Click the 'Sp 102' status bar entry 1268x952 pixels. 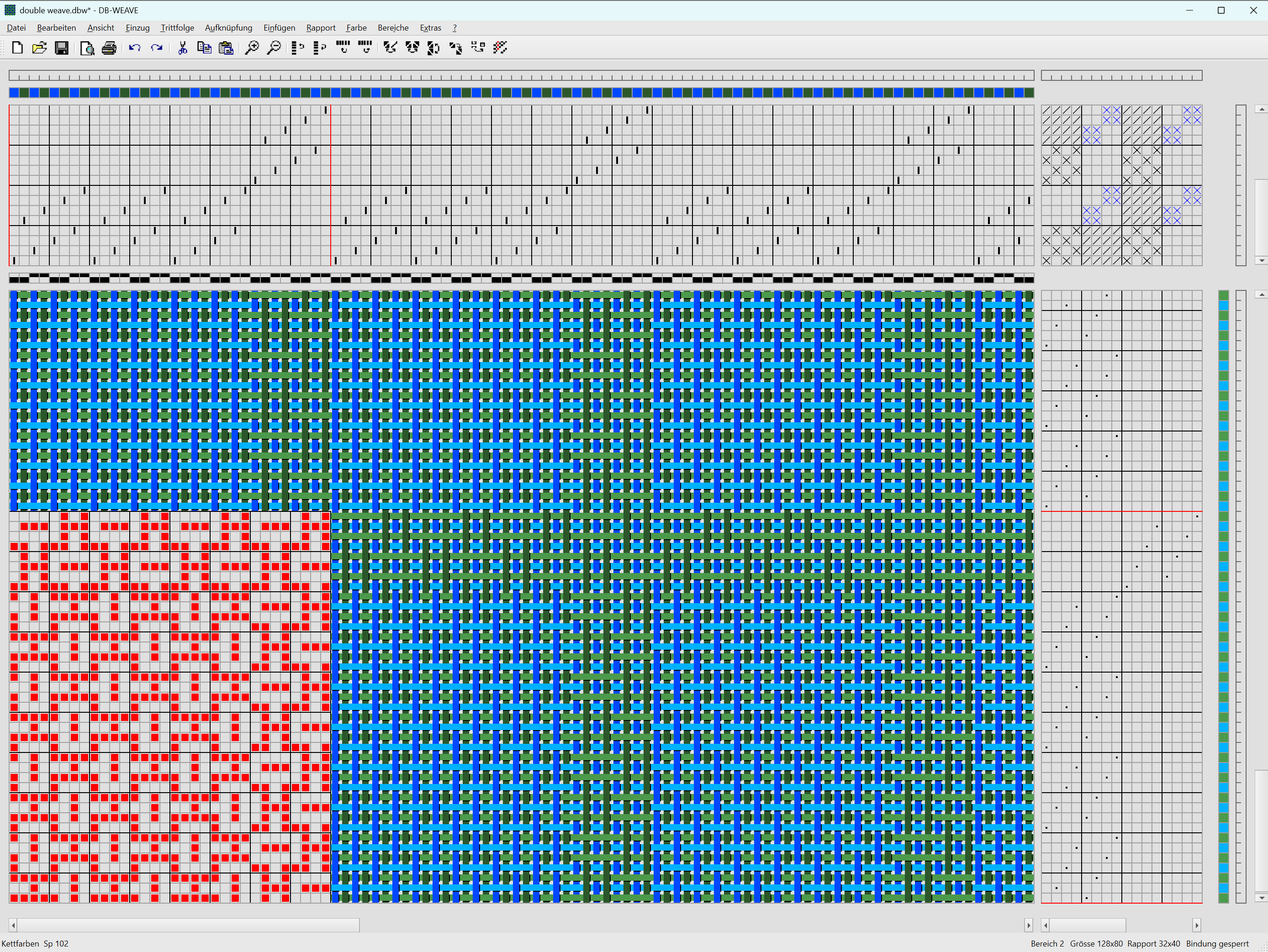(x=56, y=943)
